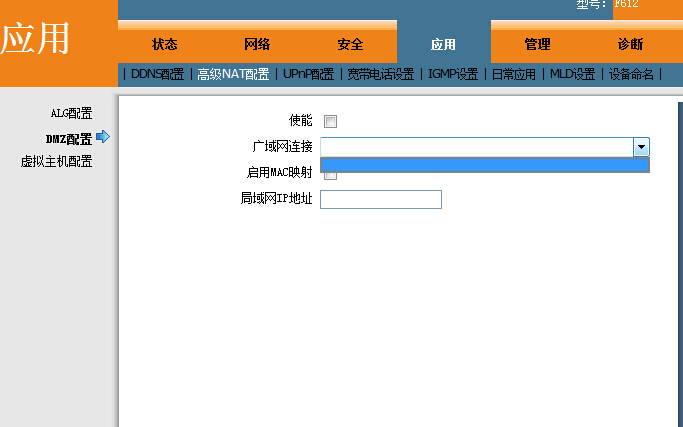The width and height of the screenshot is (683, 427).
Task: Open MLD设置 submenu
Action: (572, 74)
